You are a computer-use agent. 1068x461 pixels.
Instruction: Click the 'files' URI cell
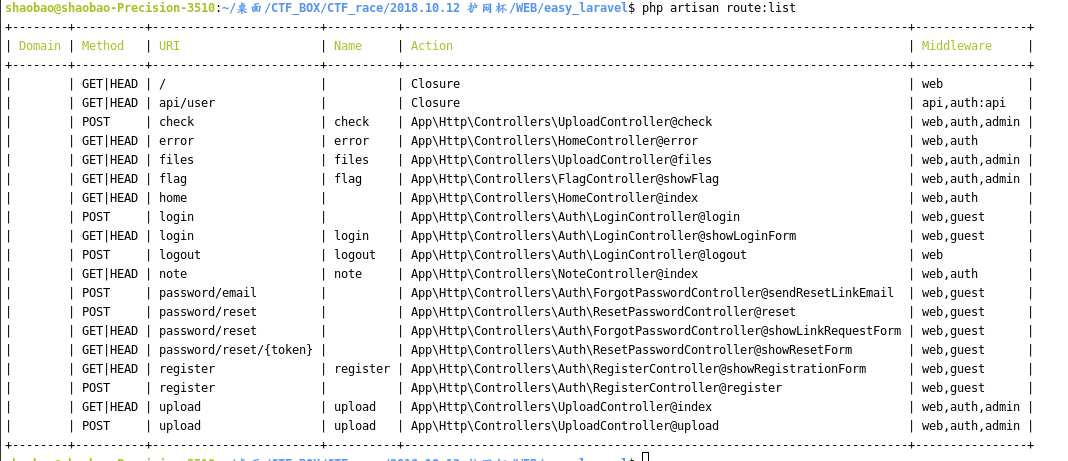[x=176, y=160]
